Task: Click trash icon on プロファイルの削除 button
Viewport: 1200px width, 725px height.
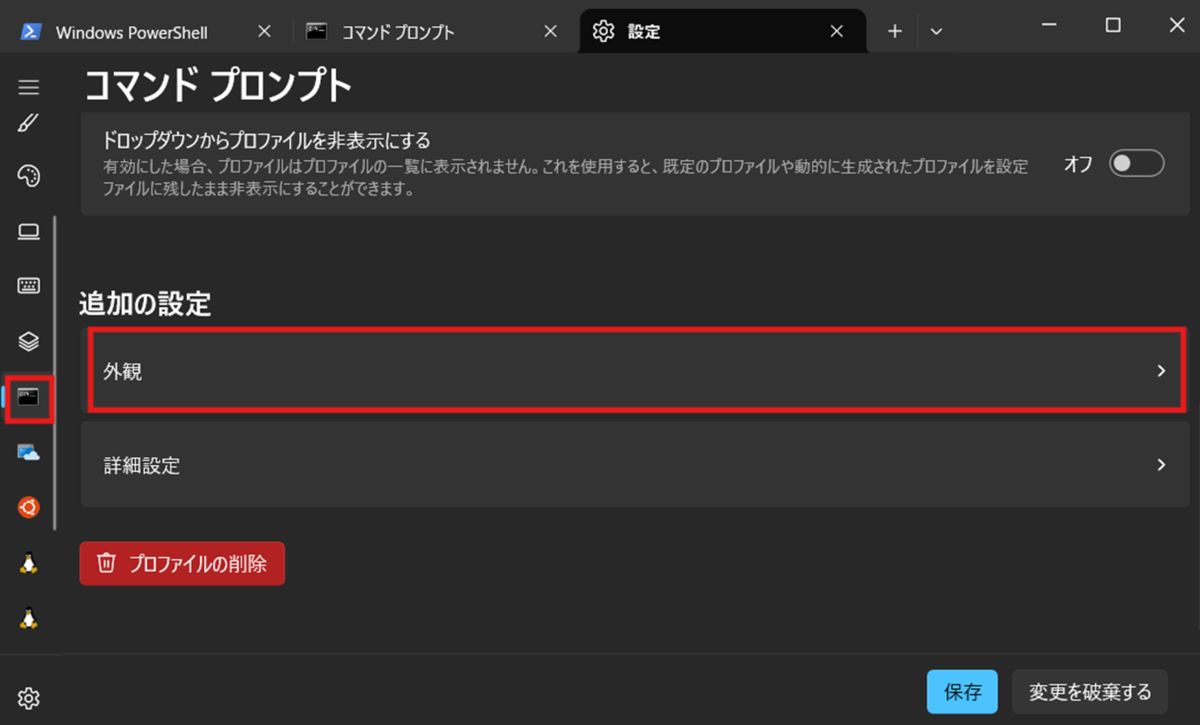Action: [106, 564]
